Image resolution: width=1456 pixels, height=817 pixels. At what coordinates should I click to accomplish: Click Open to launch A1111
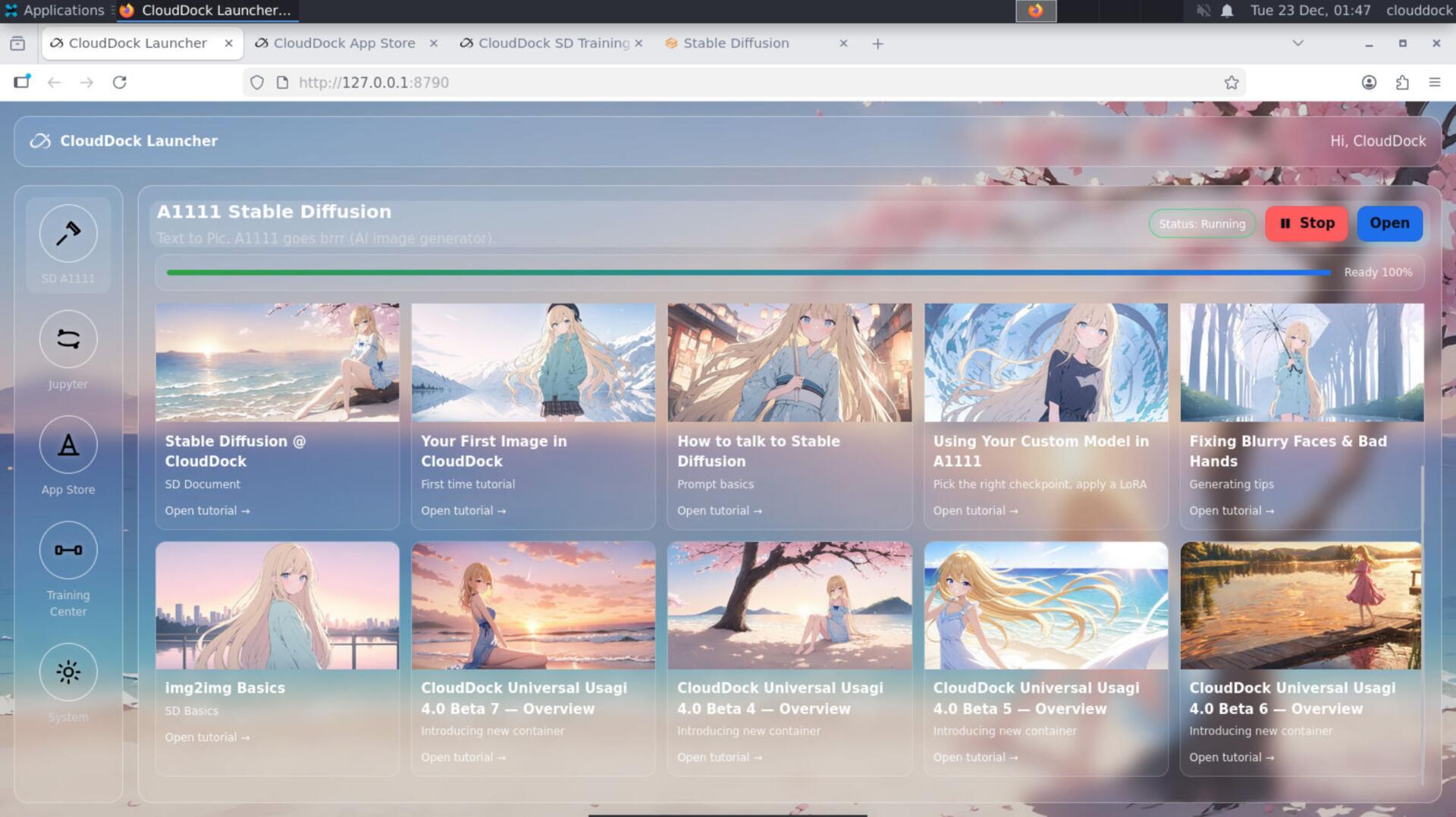(1389, 223)
